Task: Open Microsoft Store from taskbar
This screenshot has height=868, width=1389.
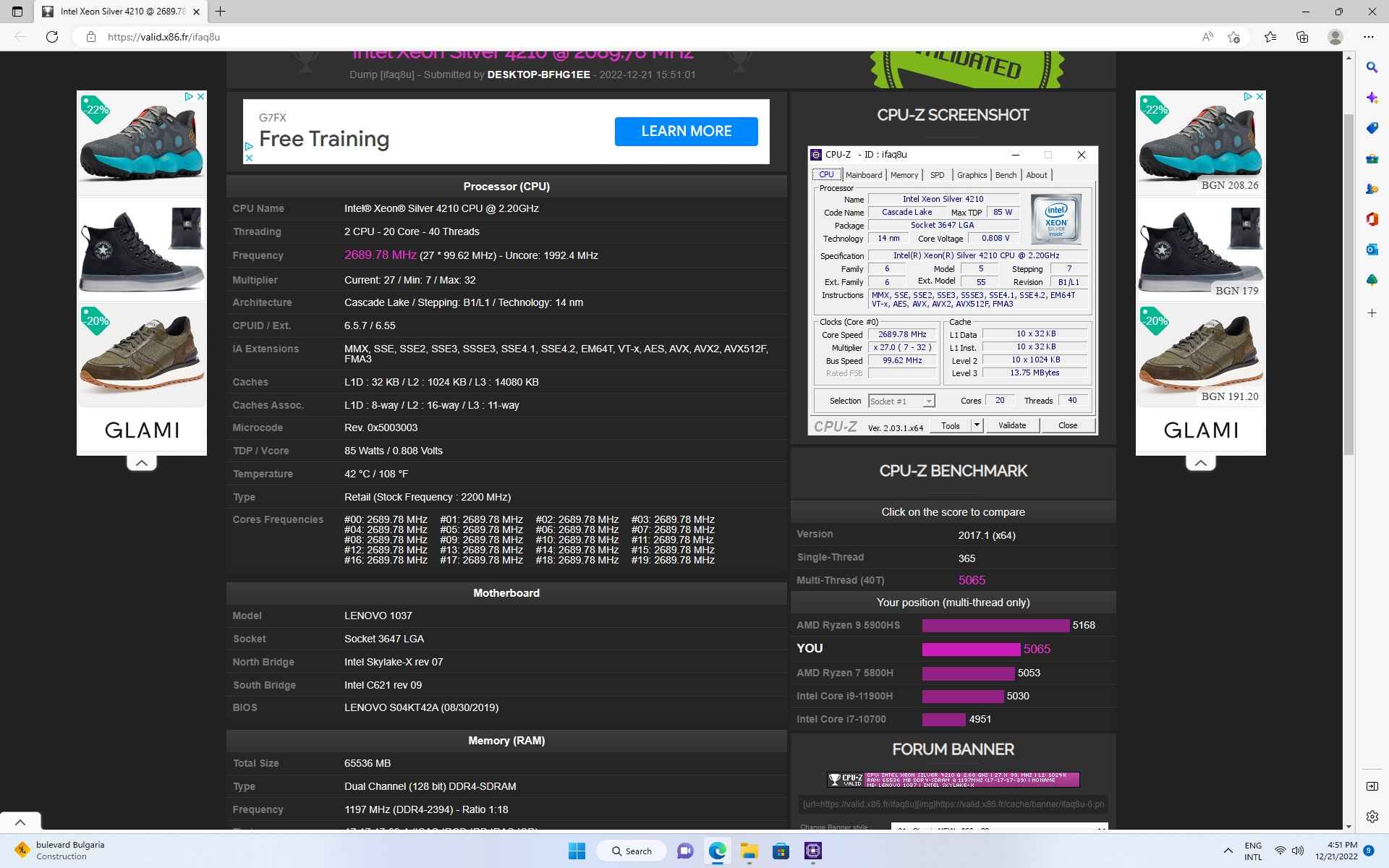Action: click(x=781, y=851)
